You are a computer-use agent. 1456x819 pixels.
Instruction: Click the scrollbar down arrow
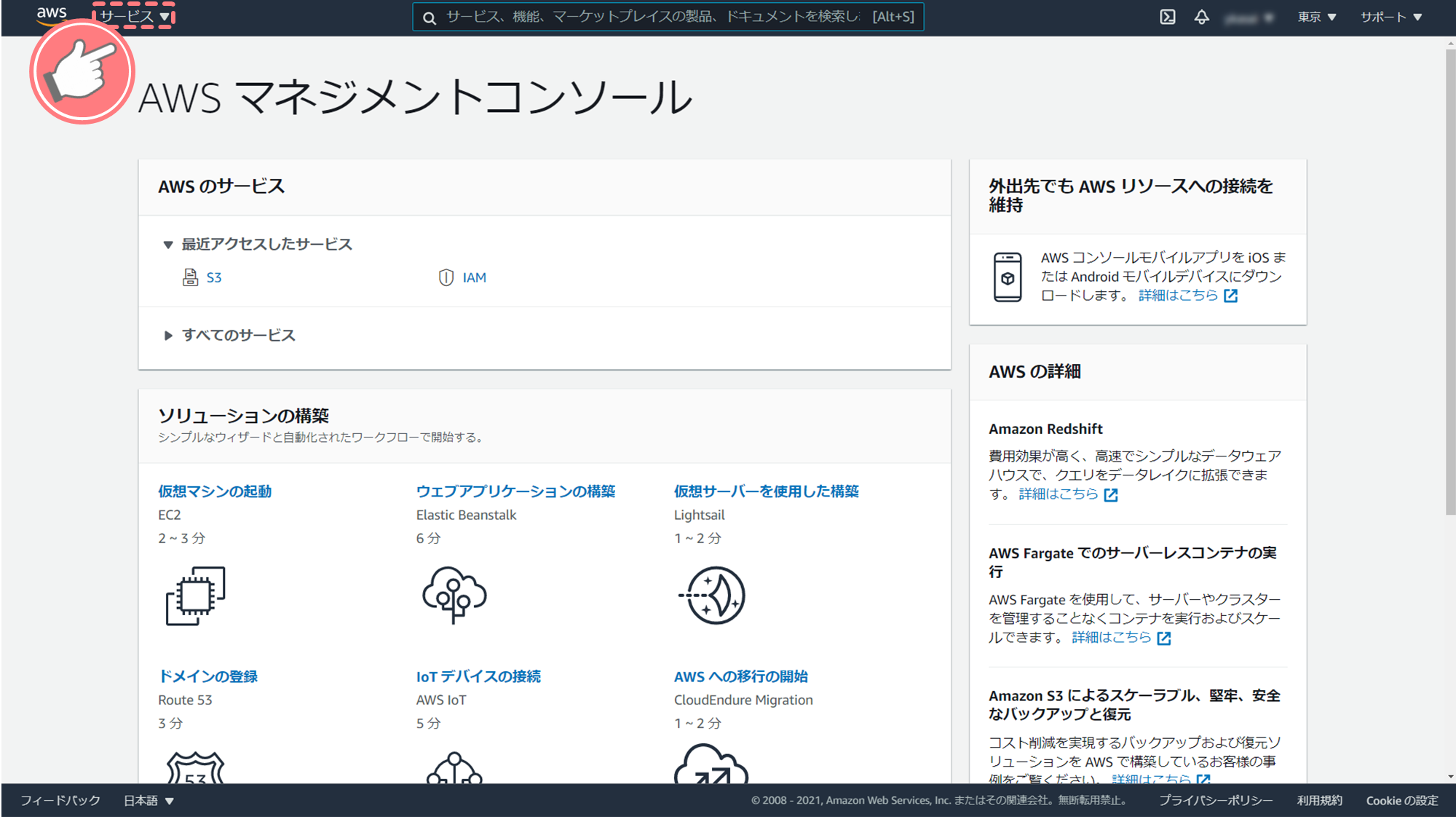(x=1450, y=777)
